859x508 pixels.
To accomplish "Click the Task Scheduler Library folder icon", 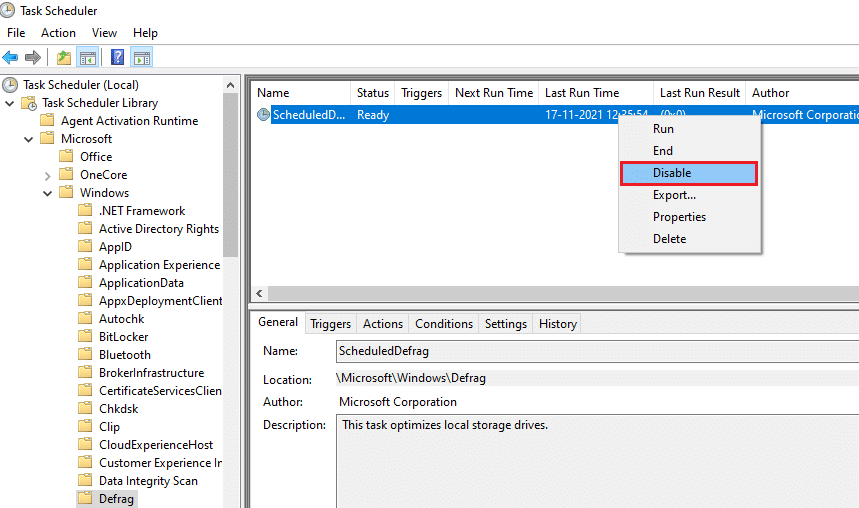I will click(x=28, y=103).
